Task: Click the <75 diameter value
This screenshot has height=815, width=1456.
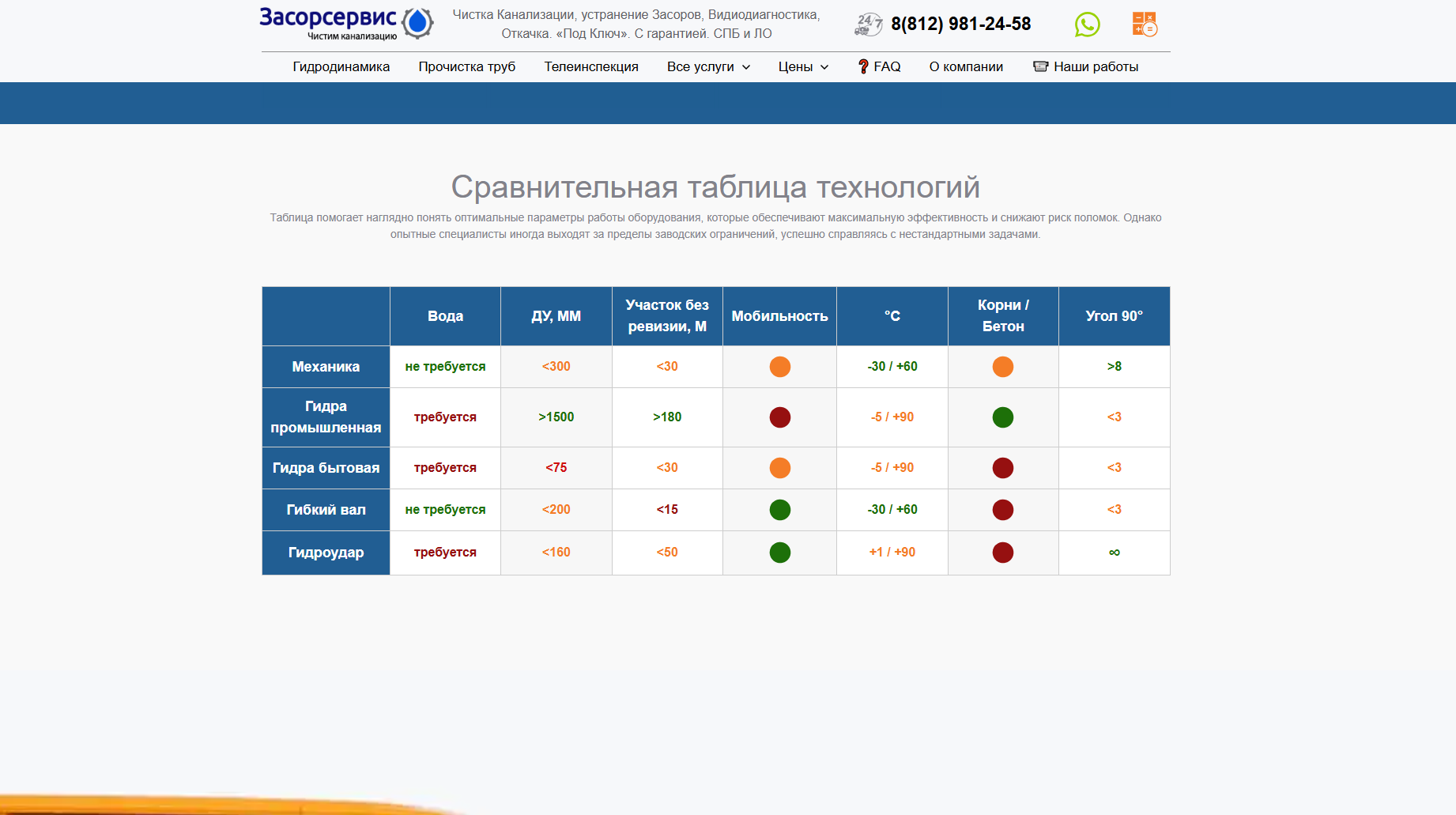Action: [556, 468]
